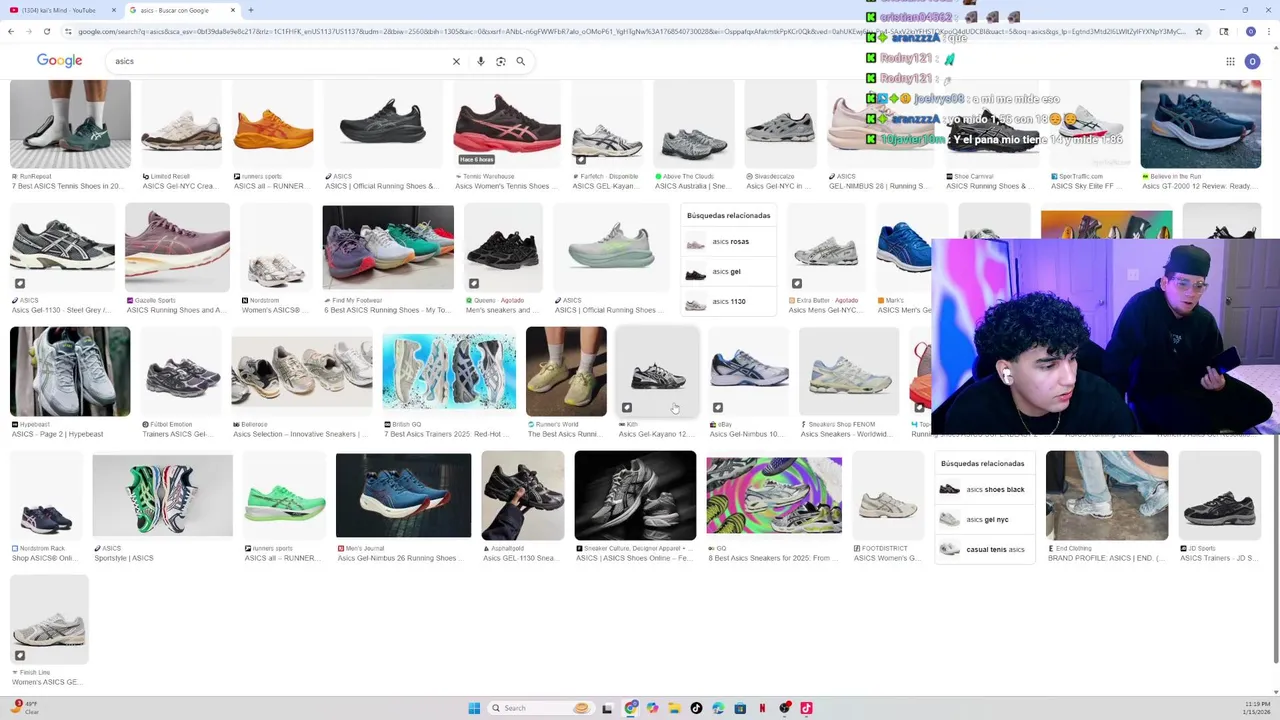The height and width of the screenshot is (720, 1280).
Task: Start voice search with microphone icon
Action: tap(480, 61)
